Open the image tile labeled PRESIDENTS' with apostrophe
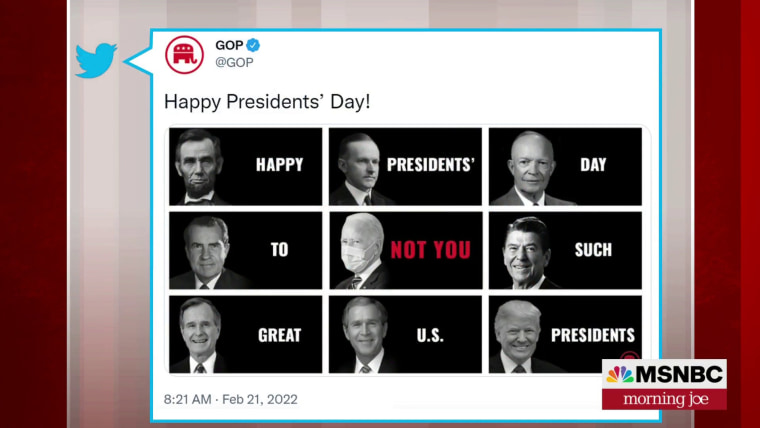The height and width of the screenshot is (428, 760). (405, 166)
